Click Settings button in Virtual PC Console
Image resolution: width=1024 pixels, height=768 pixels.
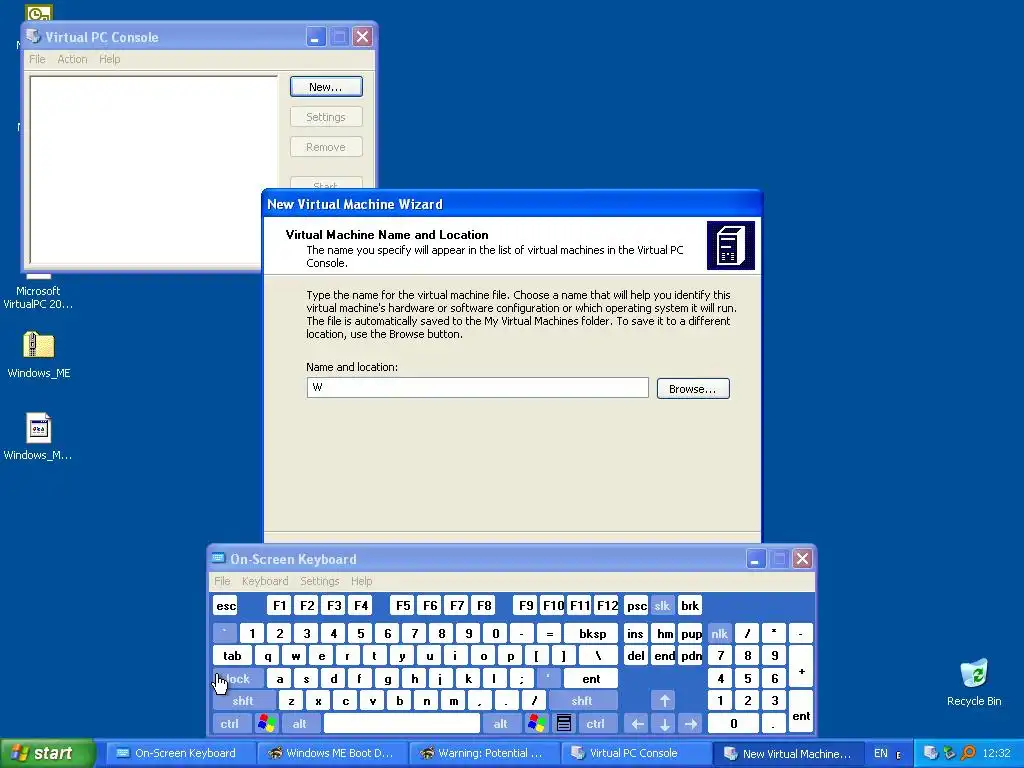326,117
